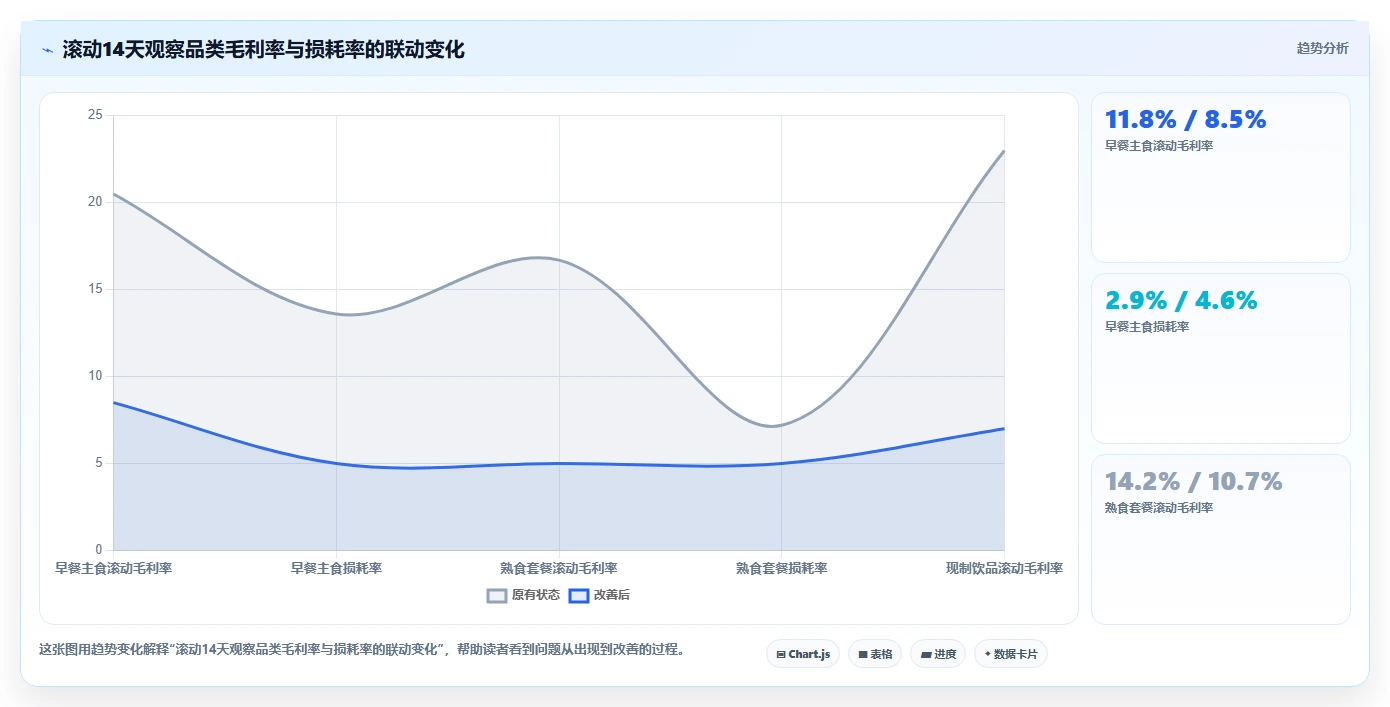
Task: Click the y-axis value 0
Action: coord(98,550)
